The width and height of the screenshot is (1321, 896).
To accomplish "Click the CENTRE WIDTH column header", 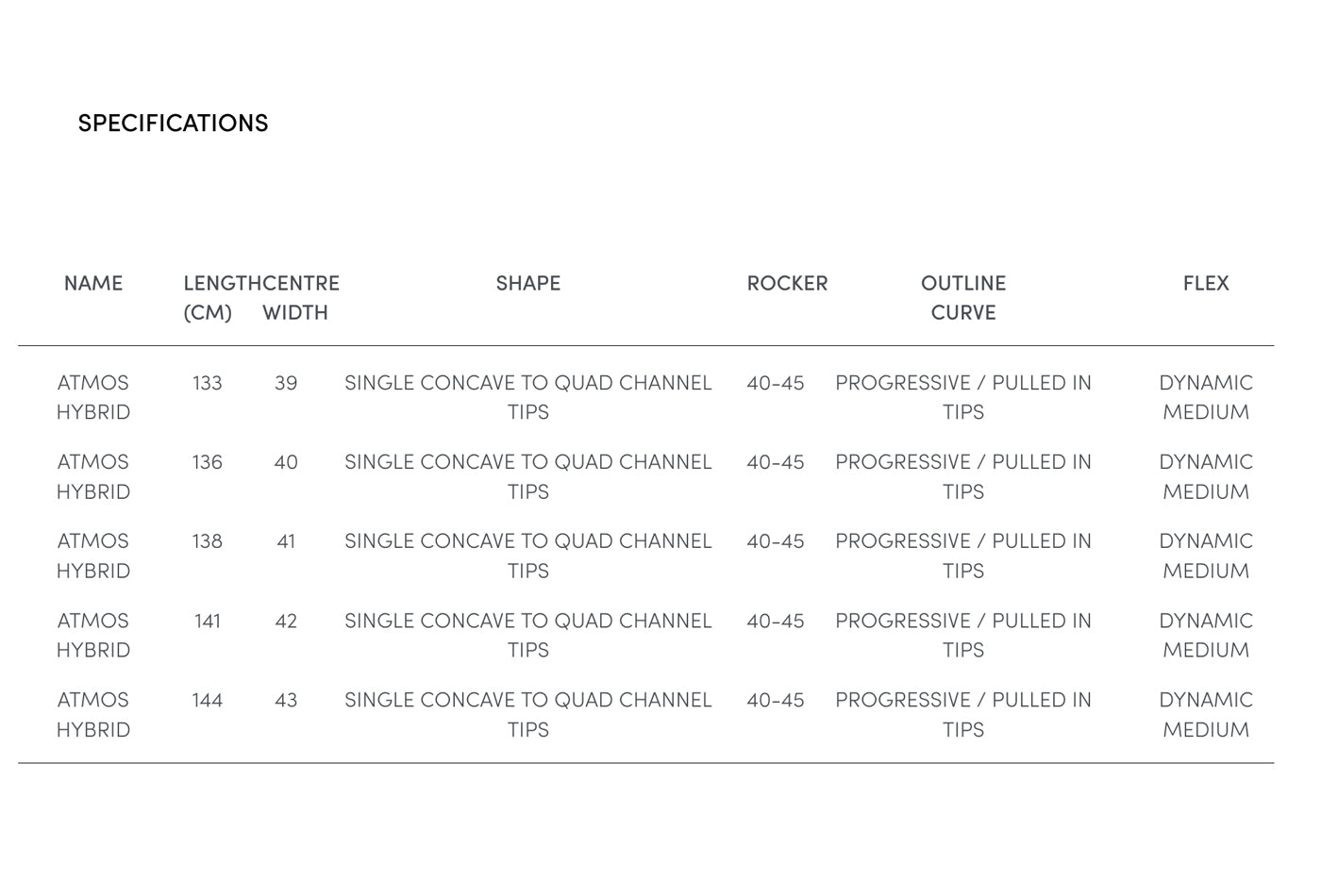I will click(x=301, y=297).
